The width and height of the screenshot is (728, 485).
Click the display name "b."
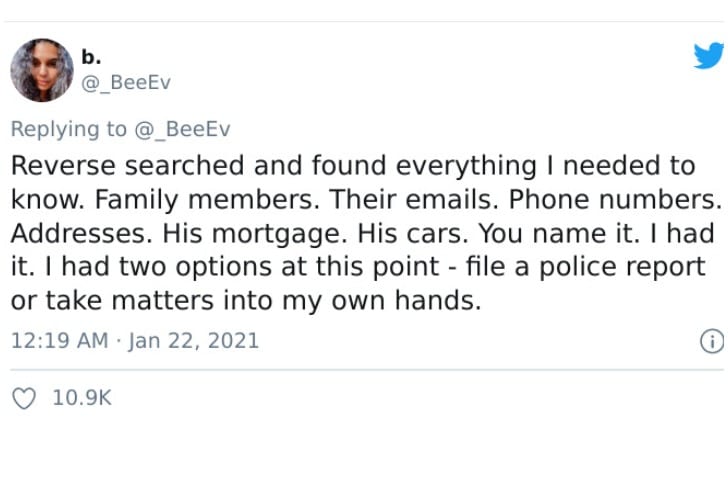tap(91, 57)
